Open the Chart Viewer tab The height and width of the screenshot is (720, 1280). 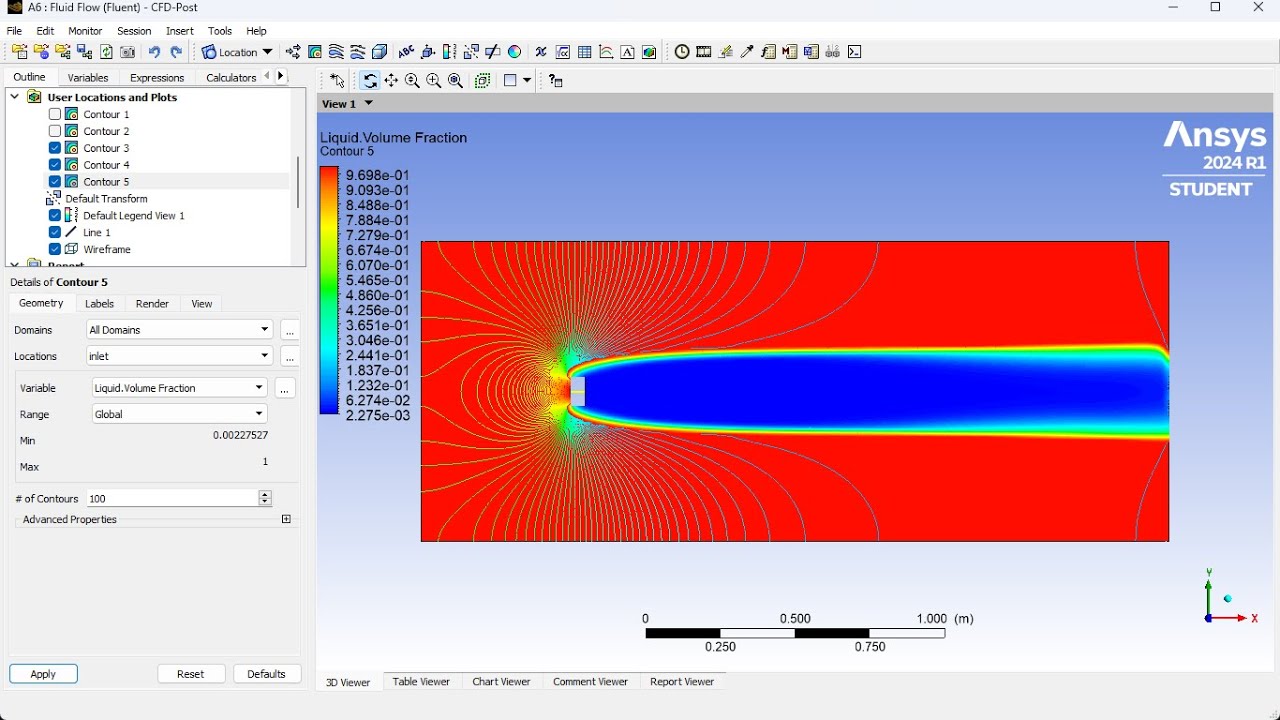pos(501,682)
